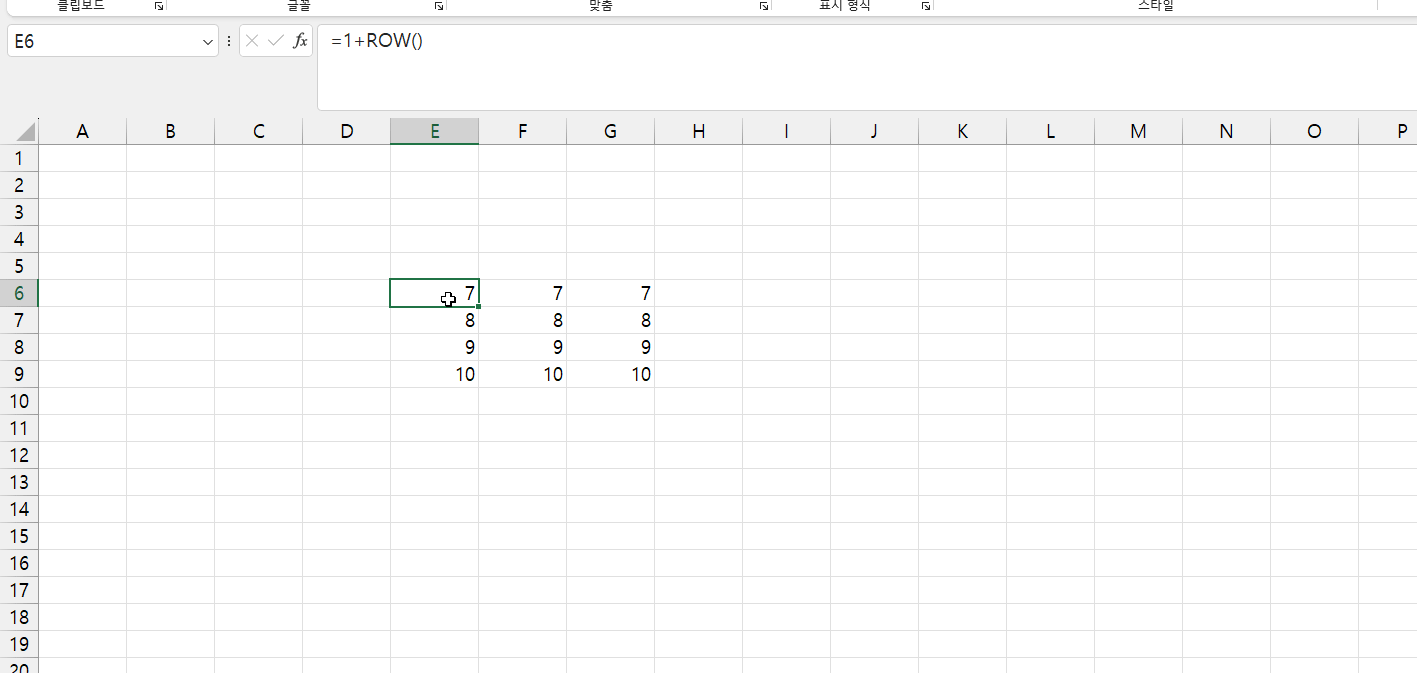Select row 6 header

pos(19,293)
